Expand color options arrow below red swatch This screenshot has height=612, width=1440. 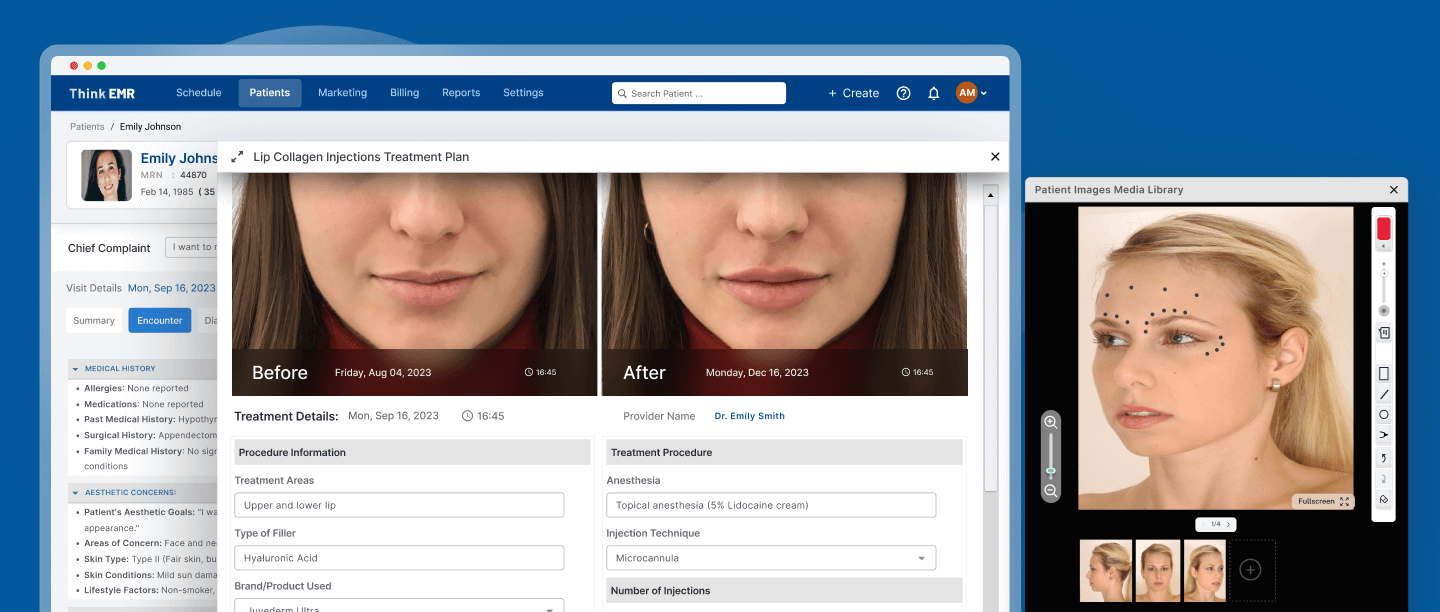click(1384, 246)
